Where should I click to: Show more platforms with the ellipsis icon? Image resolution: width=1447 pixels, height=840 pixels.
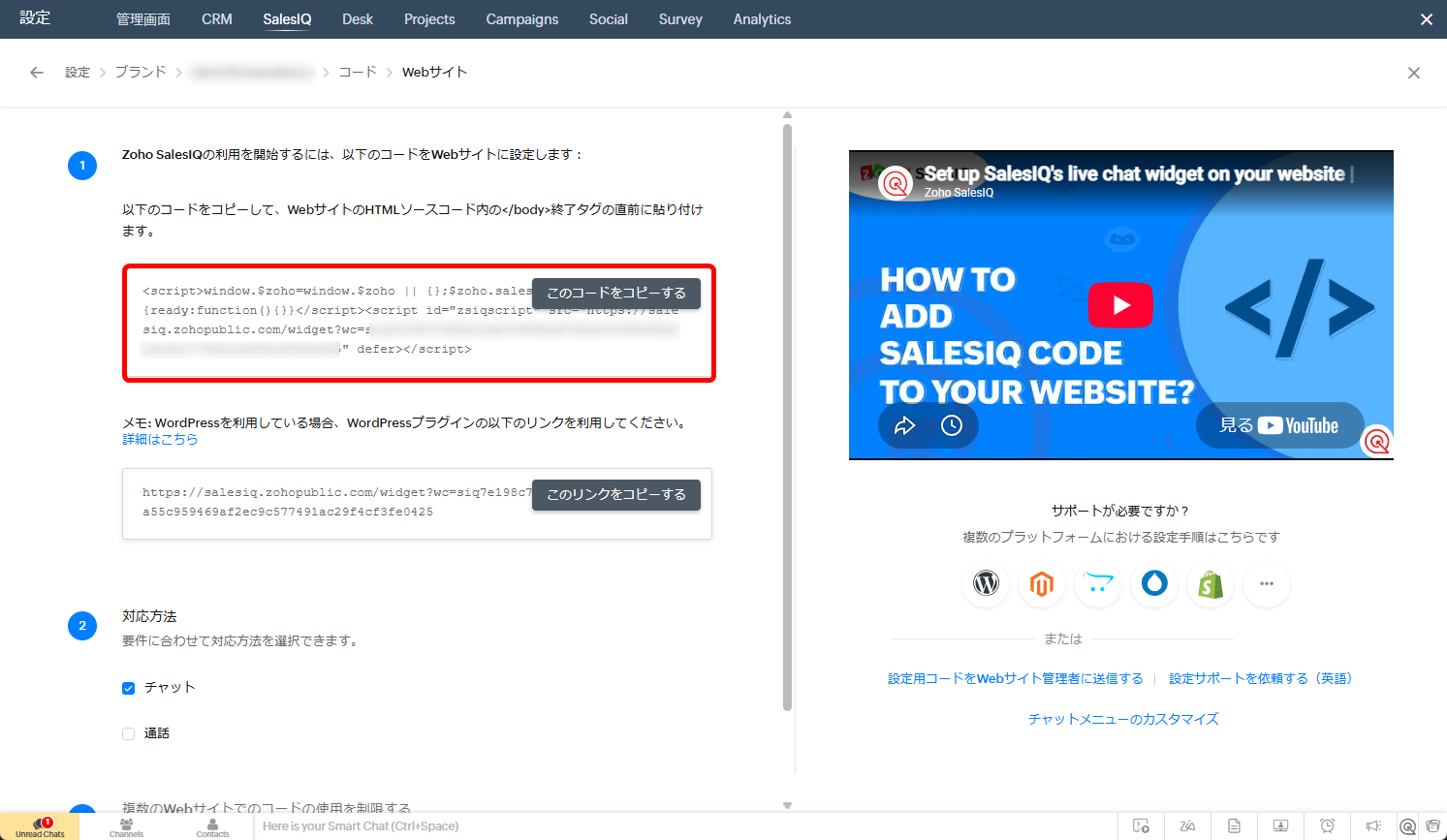(x=1267, y=584)
